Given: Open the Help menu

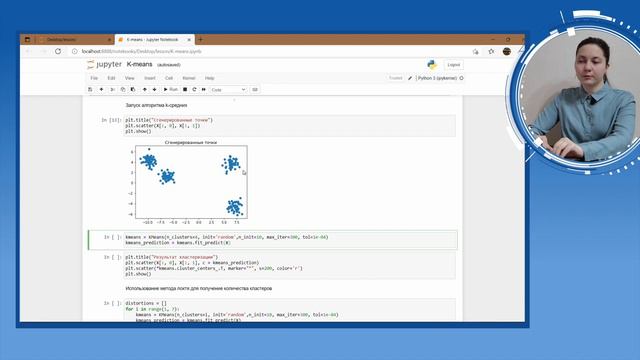Looking at the screenshot, I should 209,78.
